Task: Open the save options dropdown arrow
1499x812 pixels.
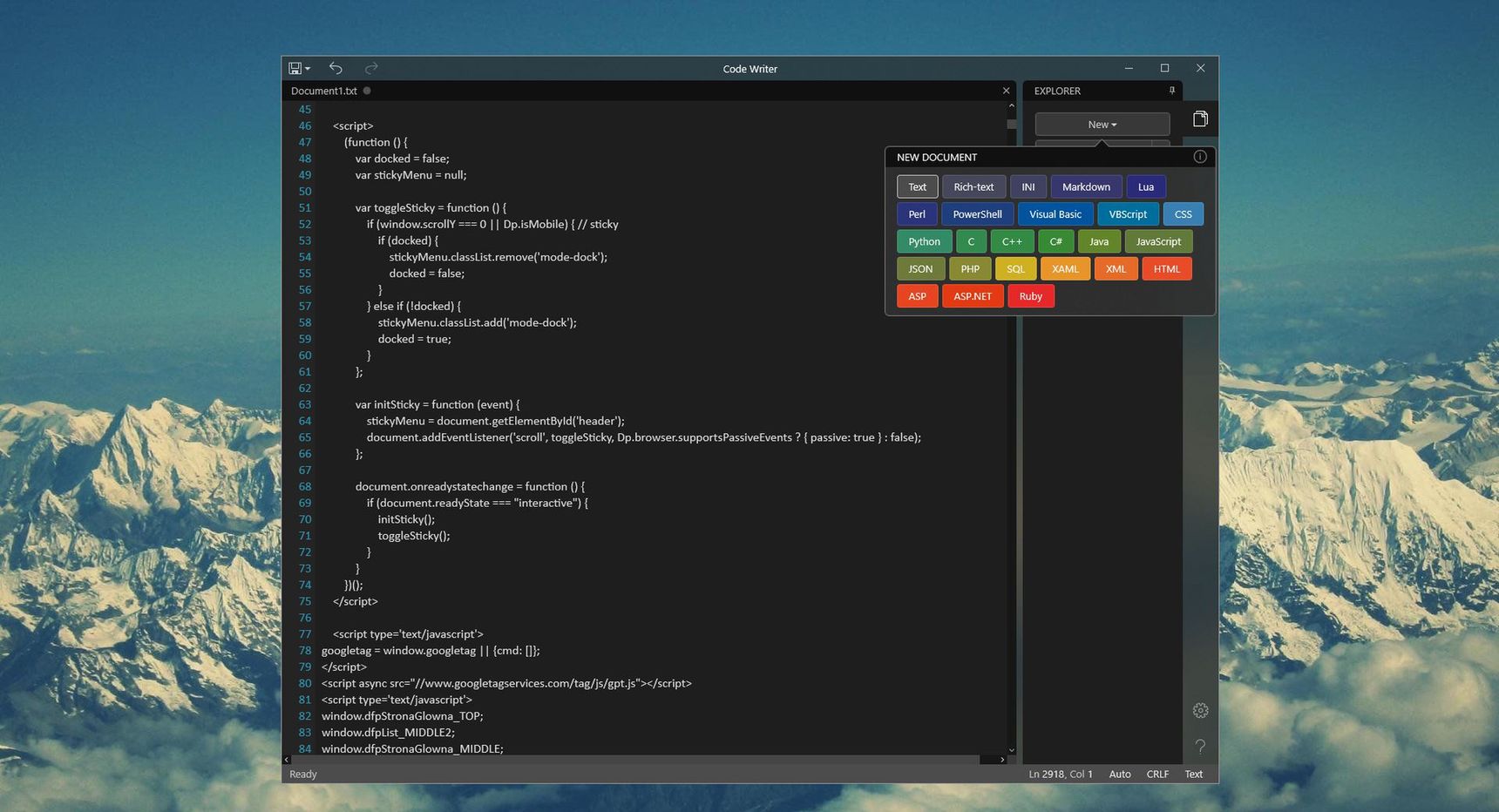Action: (x=308, y=69)
